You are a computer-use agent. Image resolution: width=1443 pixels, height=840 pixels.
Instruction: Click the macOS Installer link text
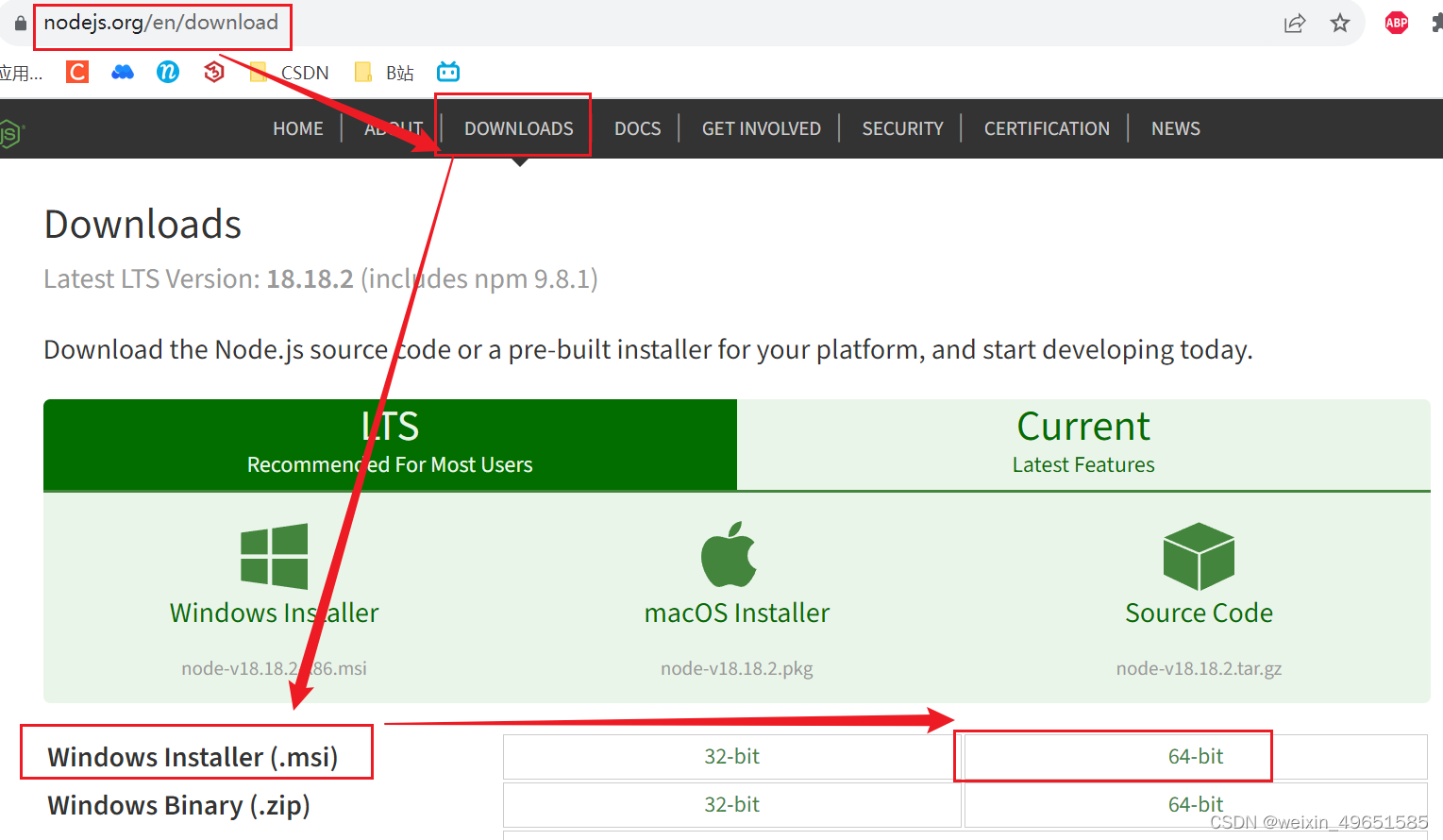pos(737,613)
